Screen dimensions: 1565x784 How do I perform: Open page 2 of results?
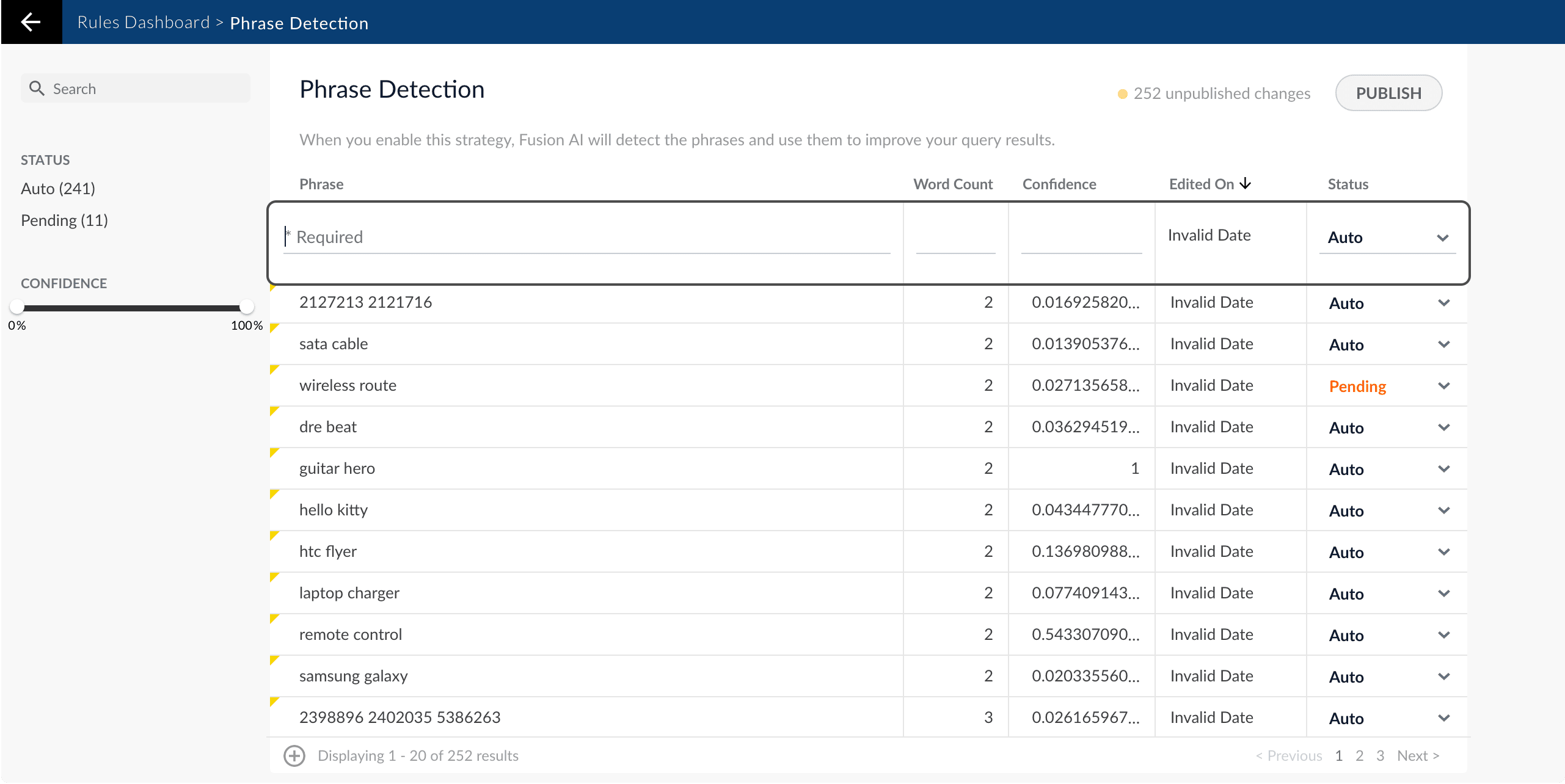point(1359,755)
